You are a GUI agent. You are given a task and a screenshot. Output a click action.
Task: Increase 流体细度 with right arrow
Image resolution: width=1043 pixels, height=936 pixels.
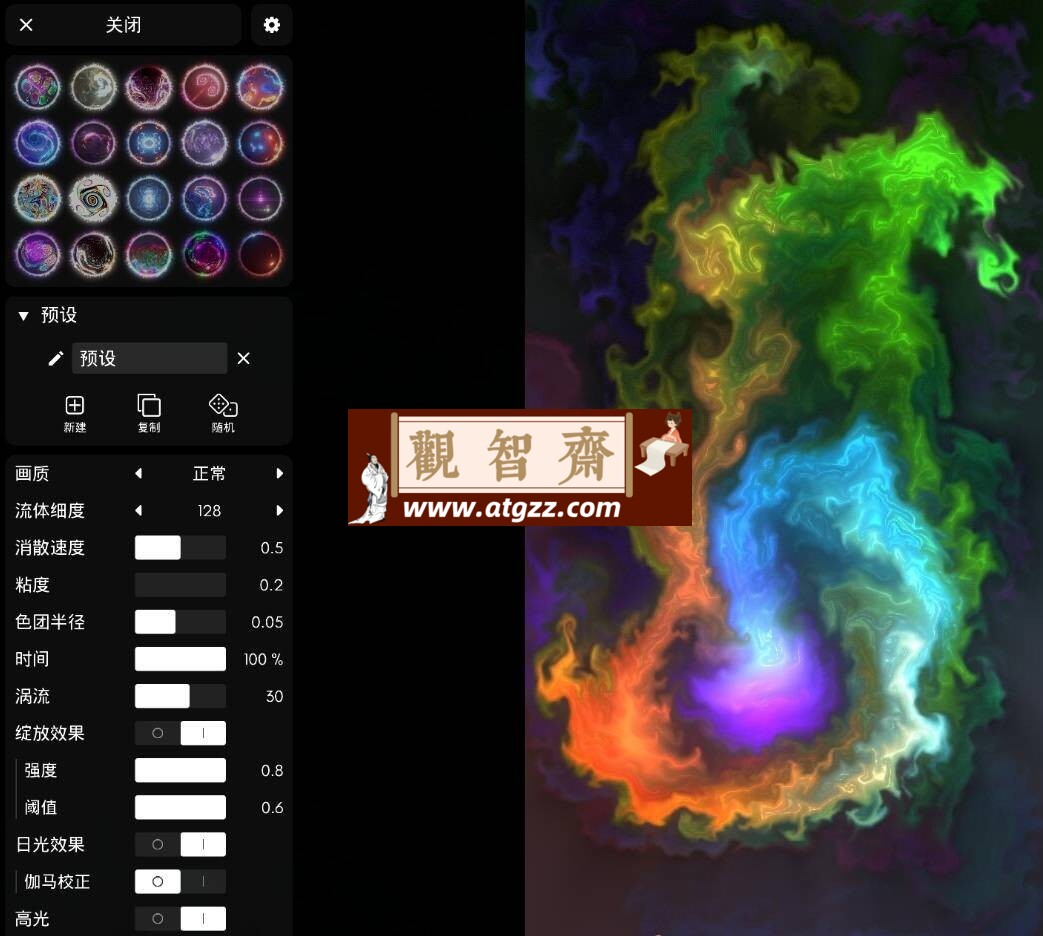tap(279, 511)
